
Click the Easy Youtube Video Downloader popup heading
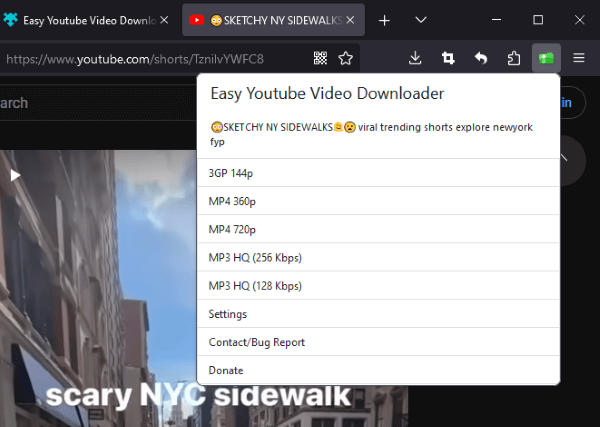(327, 93)
